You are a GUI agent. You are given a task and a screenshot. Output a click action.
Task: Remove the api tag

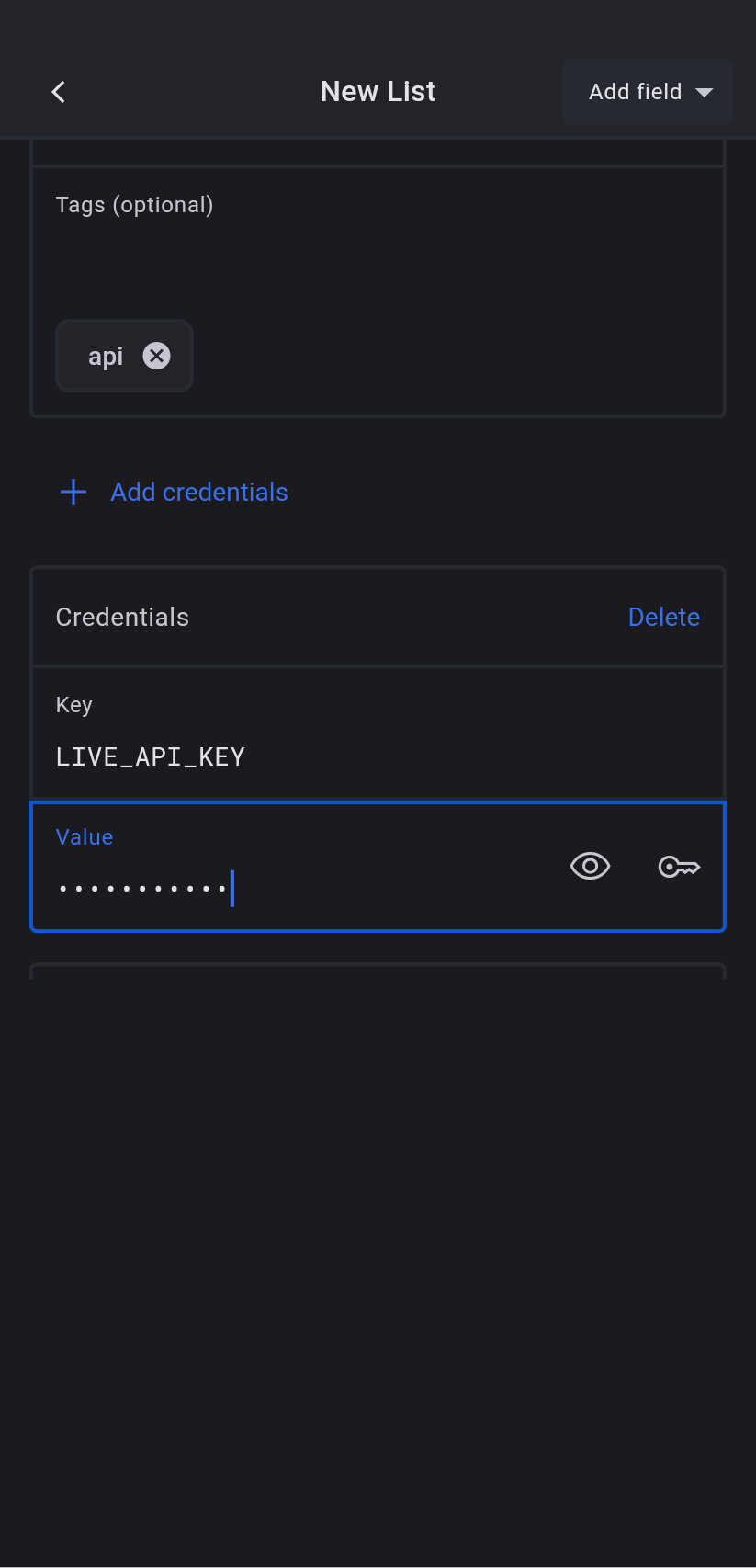157,356
